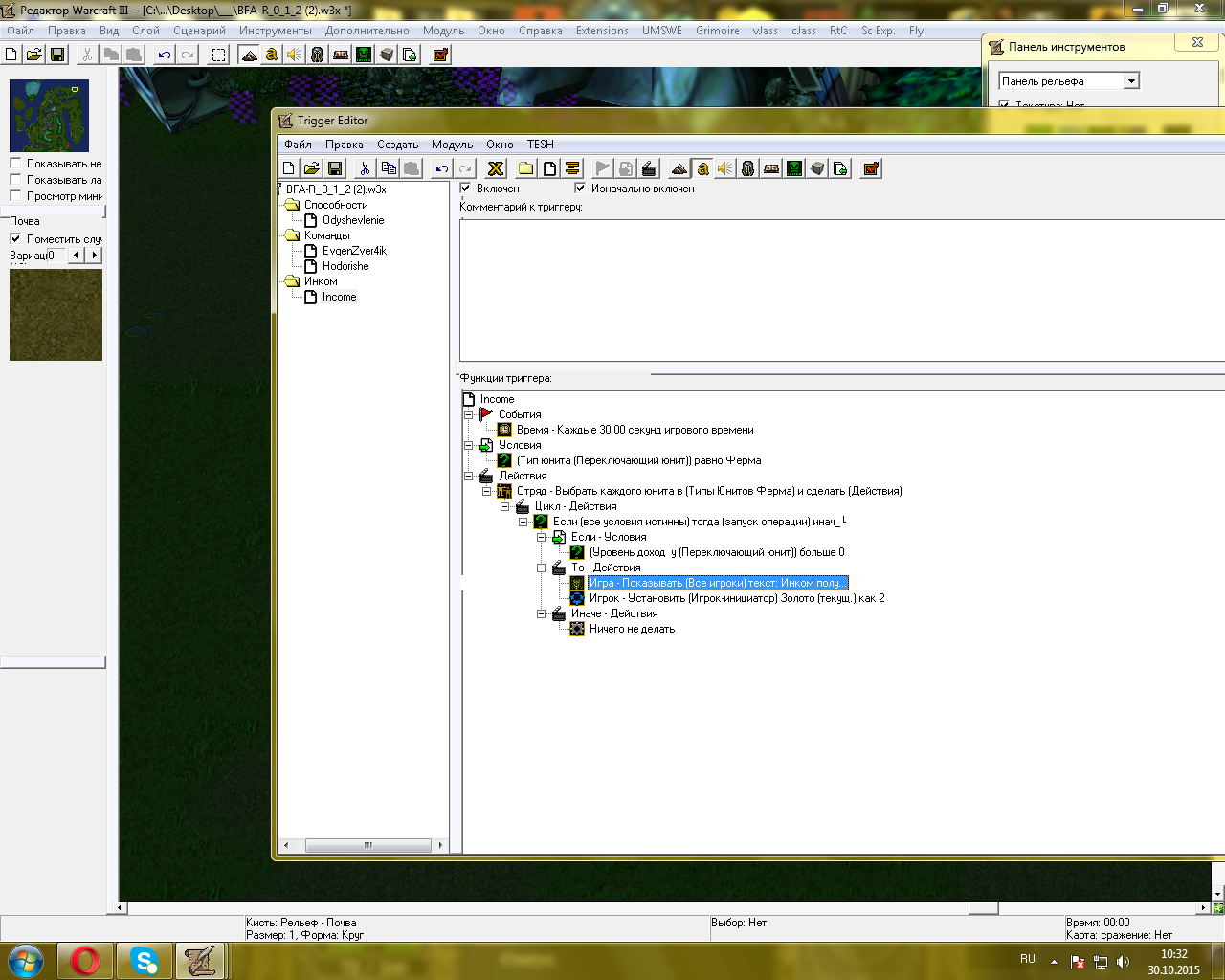The width and height of the screenshot is (1225, 980).
Task: Open Object Manager from Trigger Editor toolbar
Action: [817, 168]
